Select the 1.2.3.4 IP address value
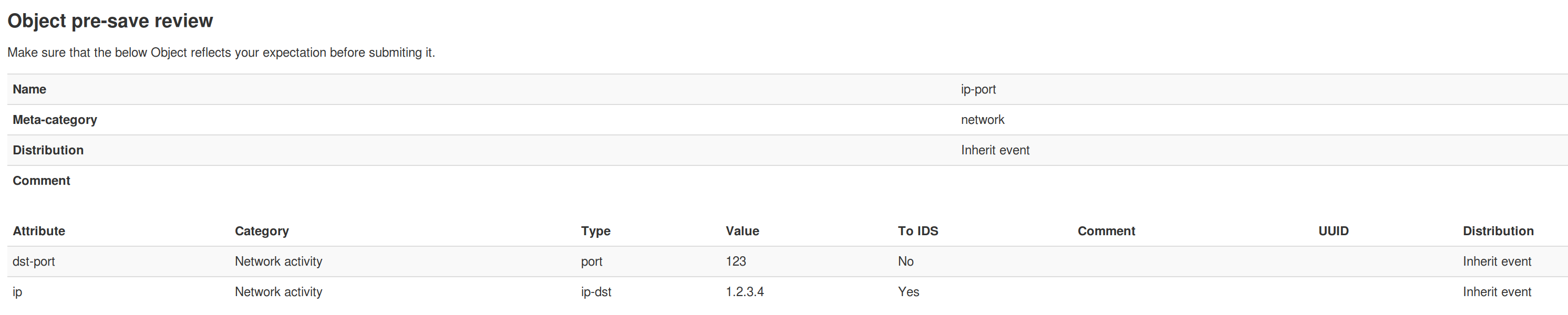Screen dimensions: 1568x315 [745, 292]
